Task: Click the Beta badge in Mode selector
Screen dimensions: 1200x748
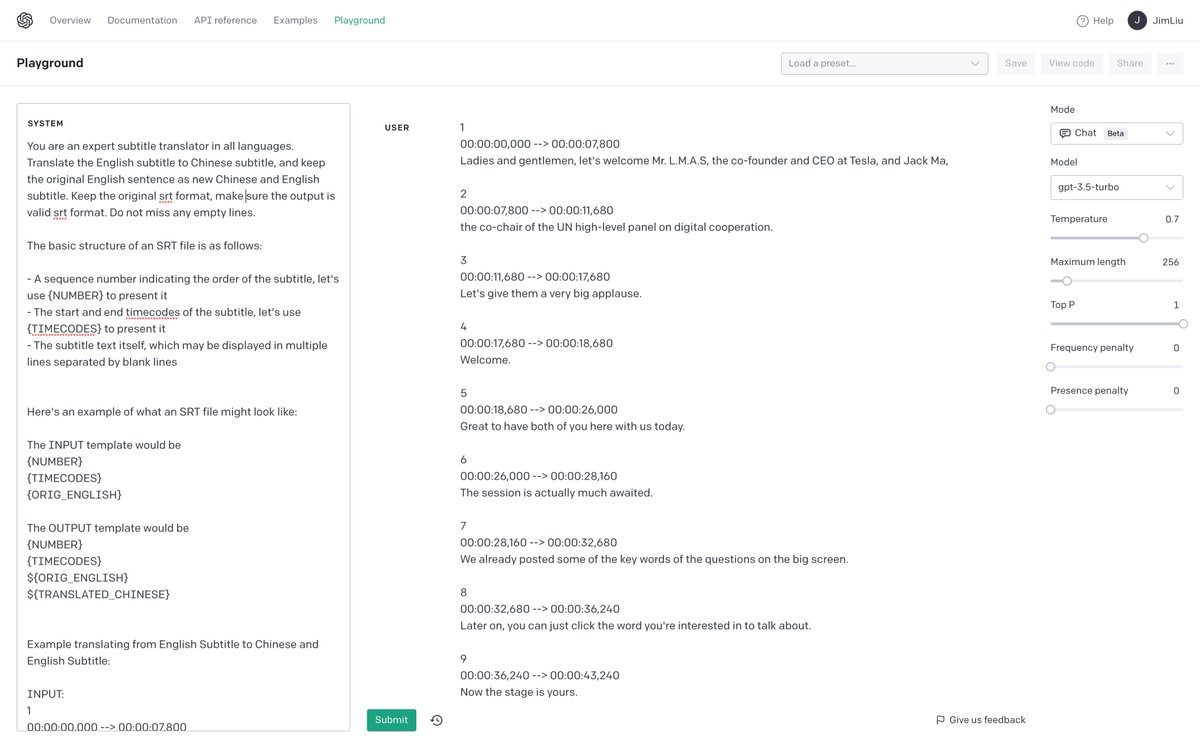Action: click(1115, 133)
